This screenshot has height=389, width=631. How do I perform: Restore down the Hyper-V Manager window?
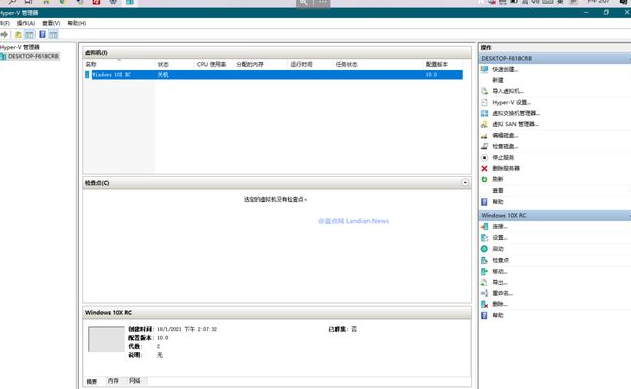[x=606, y=12]
